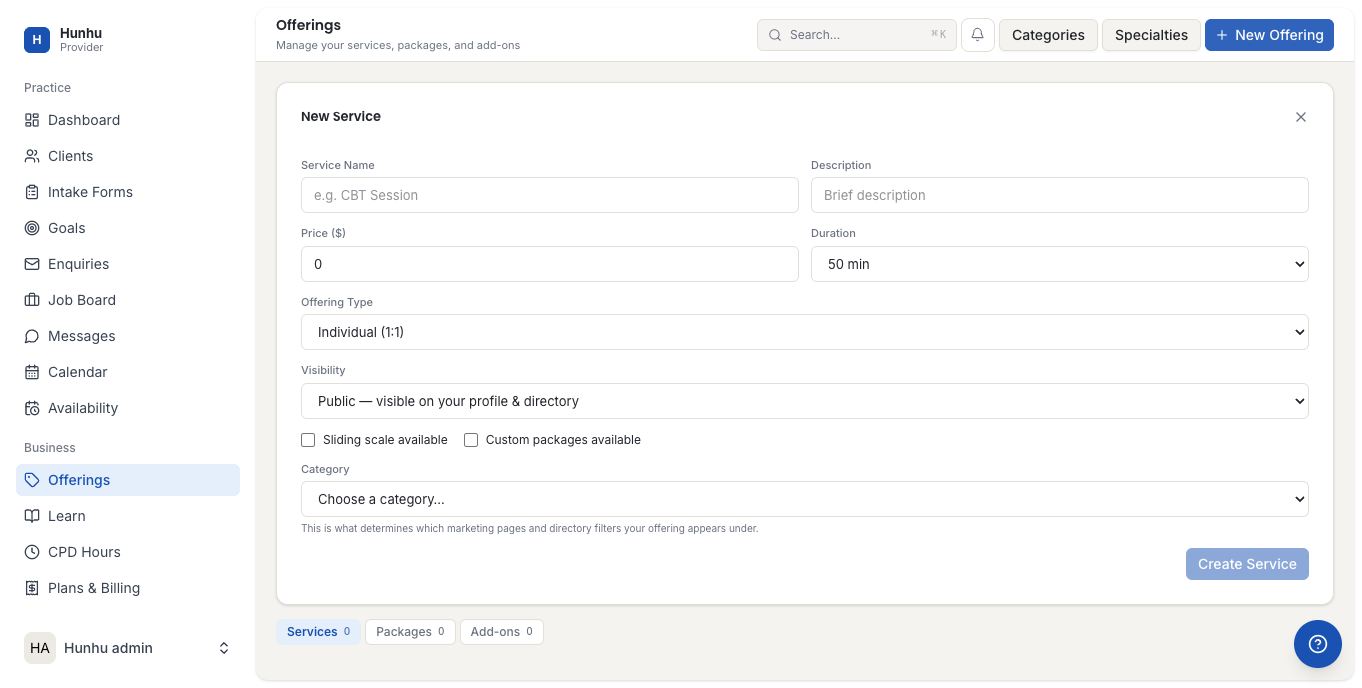Go to Messages
This screenshot has height=688, width=1362.
click(128, 336)
